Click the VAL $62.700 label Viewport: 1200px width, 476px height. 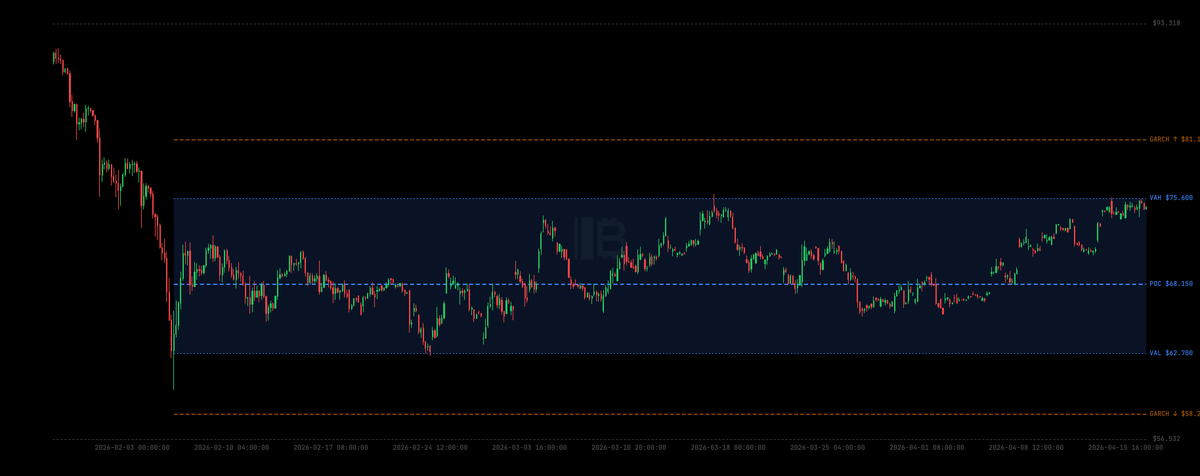[1171, 353]
